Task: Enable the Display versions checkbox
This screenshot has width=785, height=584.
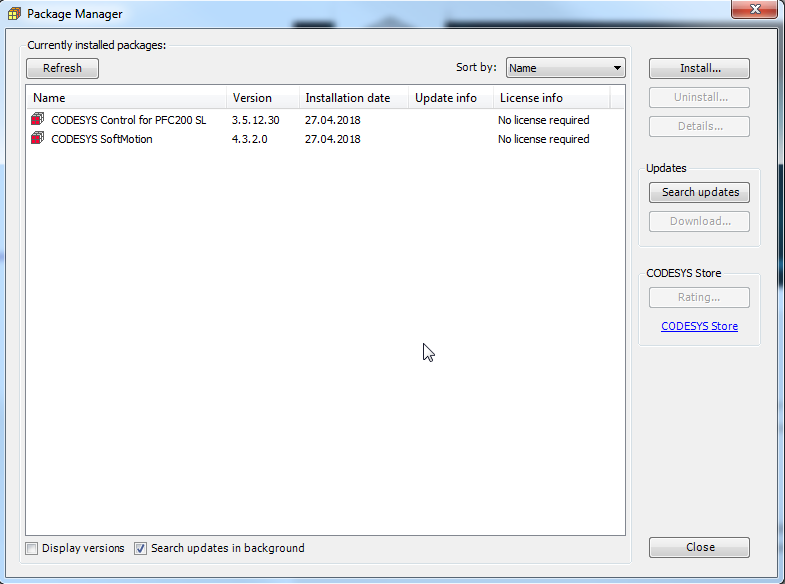Action: pyautogui.click(x=32, y=548)
